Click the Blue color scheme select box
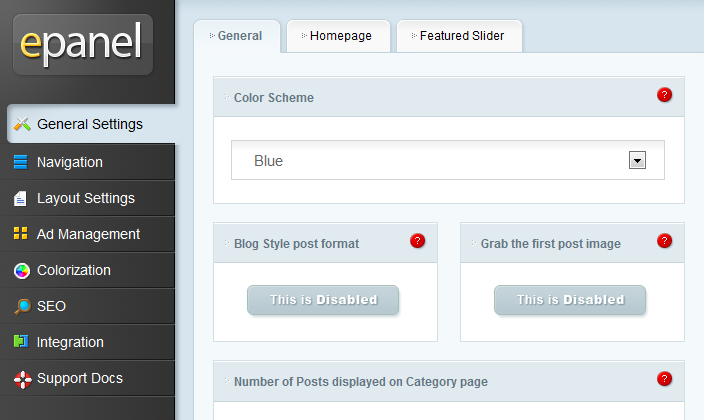 pos(448,160)
